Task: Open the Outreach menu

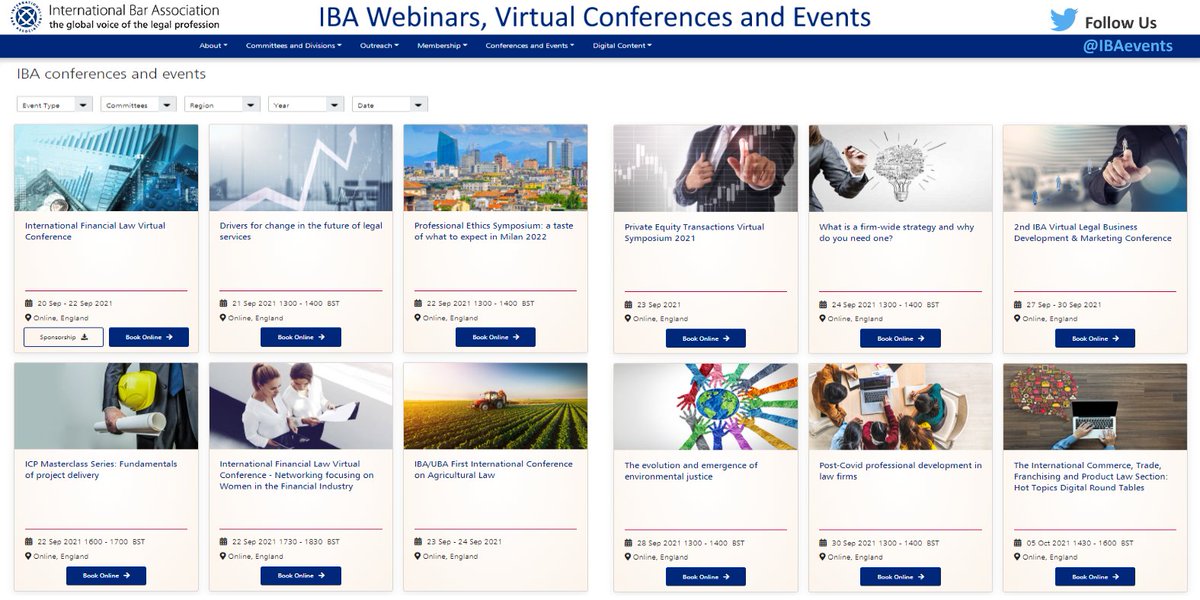Action: pos(380,46)
